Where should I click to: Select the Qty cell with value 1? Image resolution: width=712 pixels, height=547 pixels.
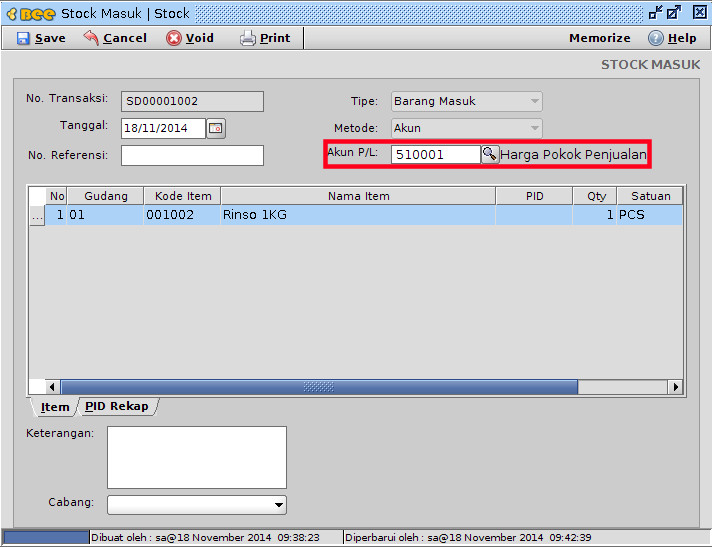pyautogui.click(x=595, y=215)
